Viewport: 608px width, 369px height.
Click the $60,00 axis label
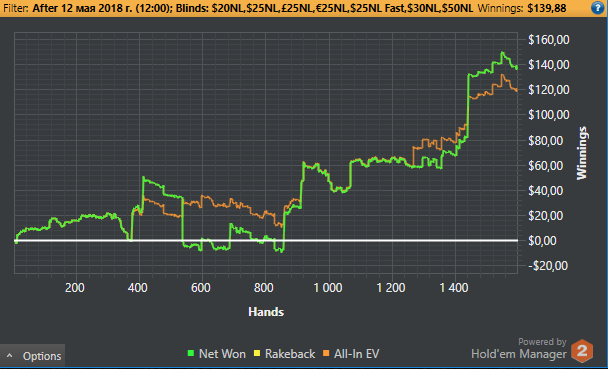[546, 166]
